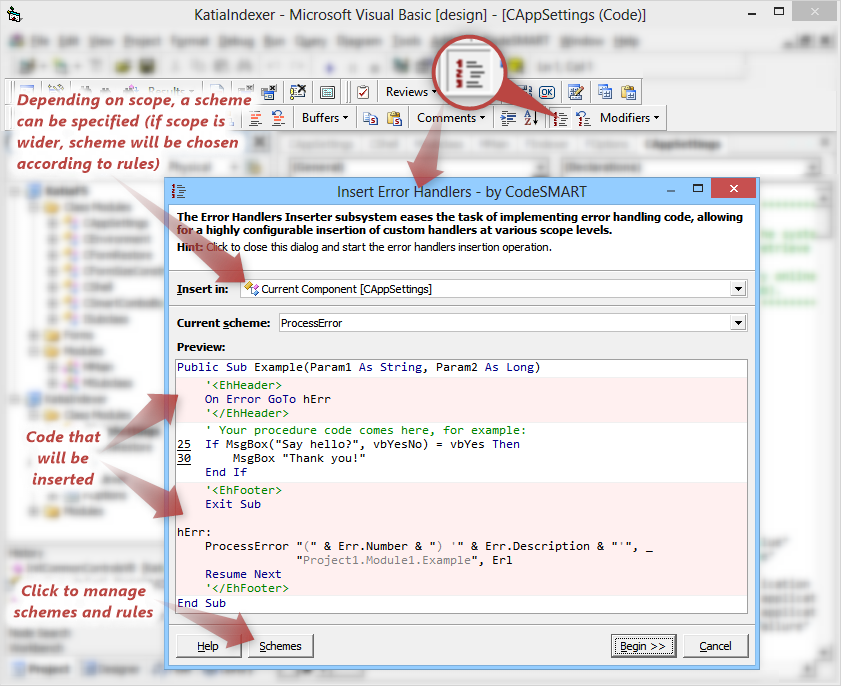Click the Visual Basic app icon in title bar
This screenshot has height=686, width=841.
(x=14, y=14)
